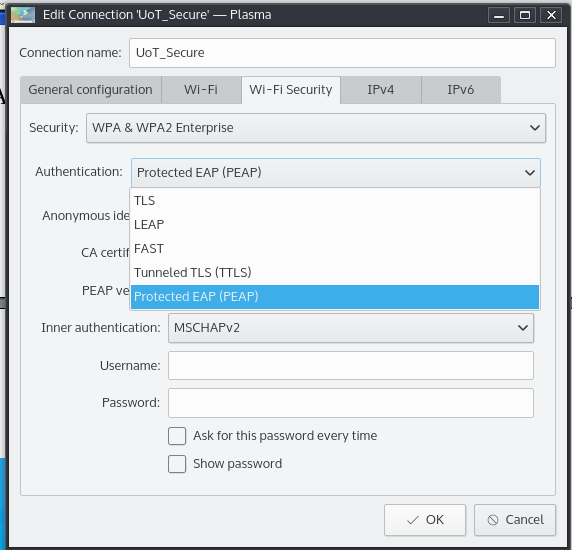This screenshot has width=572, height=550.
Task: Open the Security type dropdown
Action: pos(316,128)
